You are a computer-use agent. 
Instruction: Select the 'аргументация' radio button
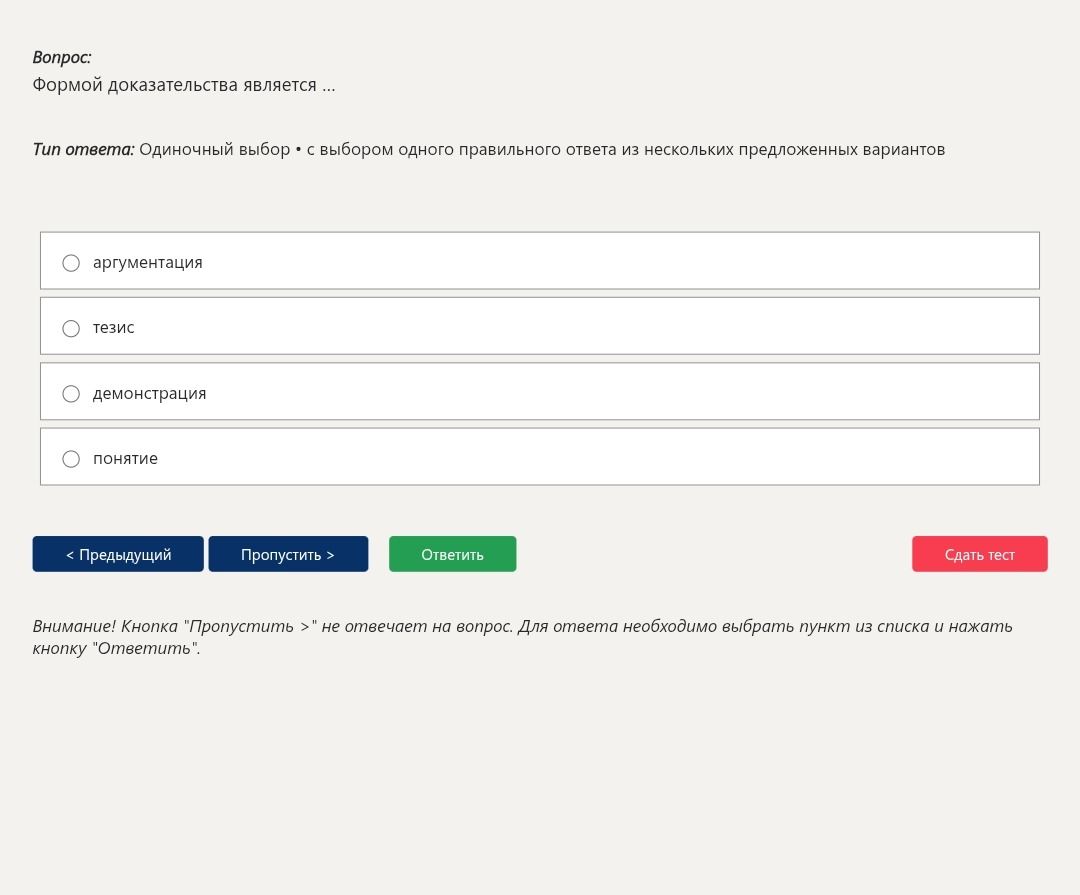(71, 263)
